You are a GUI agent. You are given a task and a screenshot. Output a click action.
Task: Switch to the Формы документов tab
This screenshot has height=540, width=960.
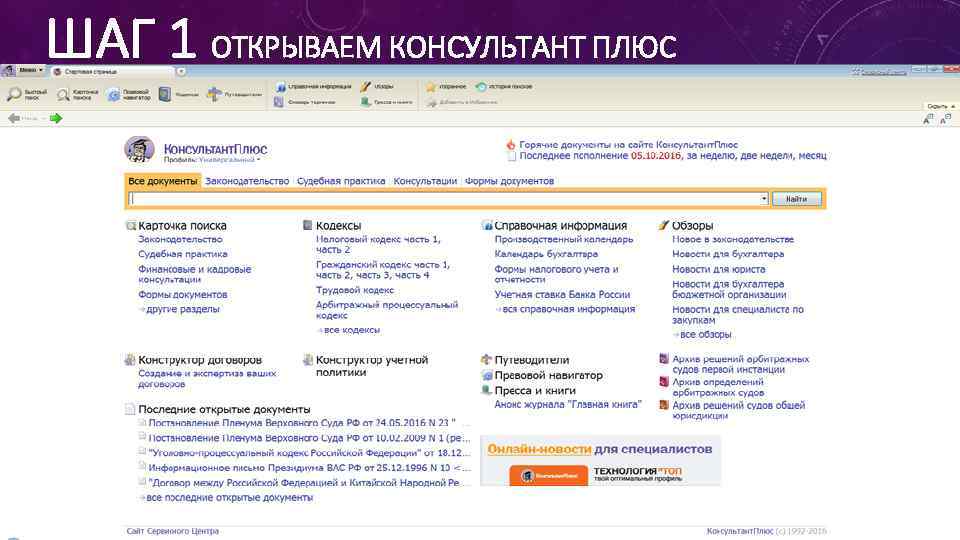[509, 181]
